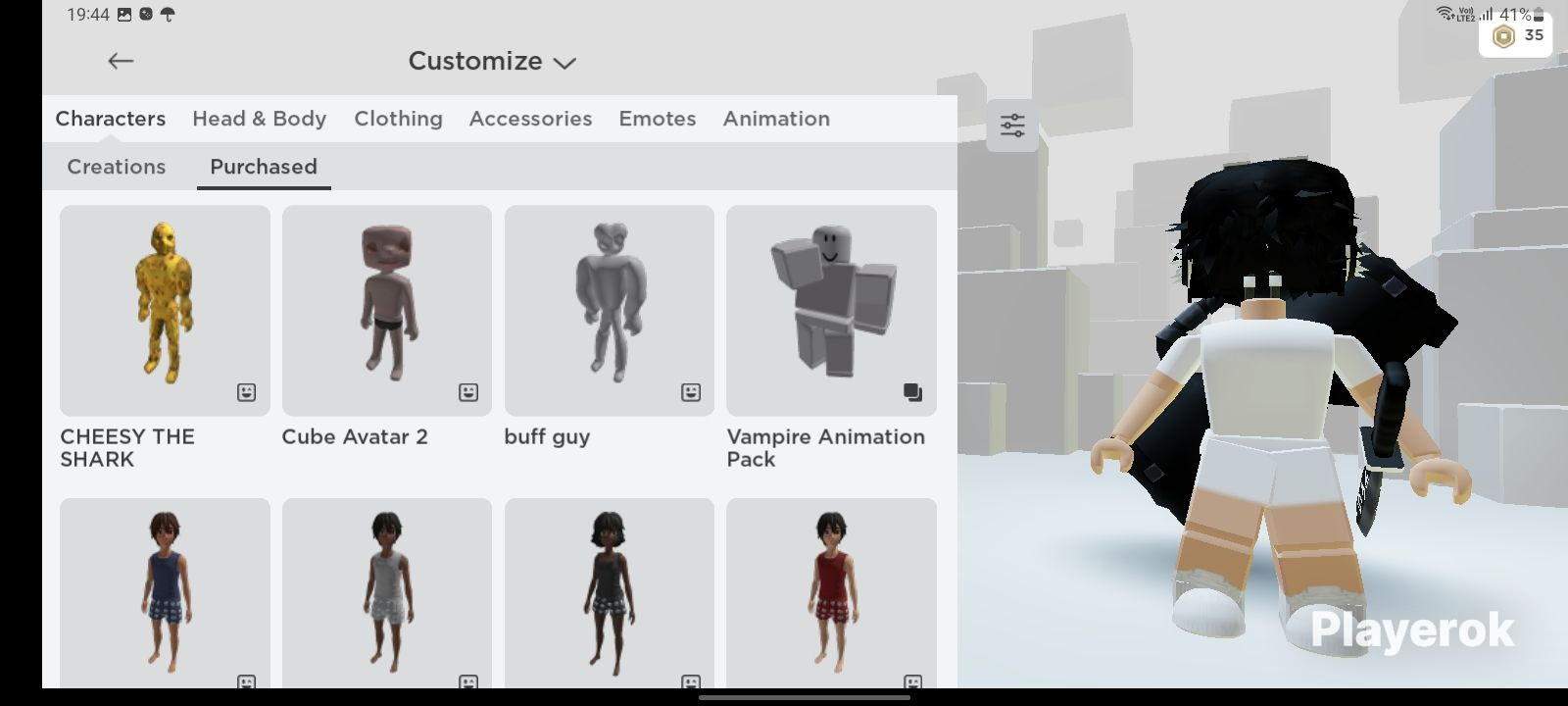
Task: Open the Clothing tab
Action: point(398,119)
